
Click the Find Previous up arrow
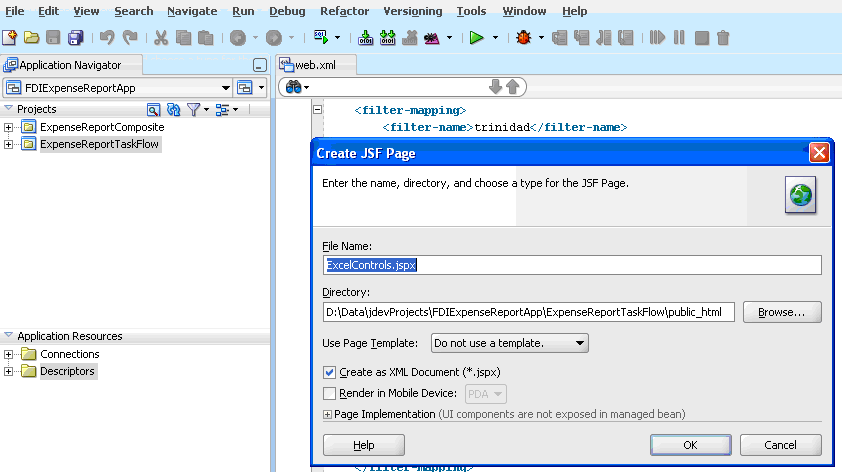coord(513,86)
